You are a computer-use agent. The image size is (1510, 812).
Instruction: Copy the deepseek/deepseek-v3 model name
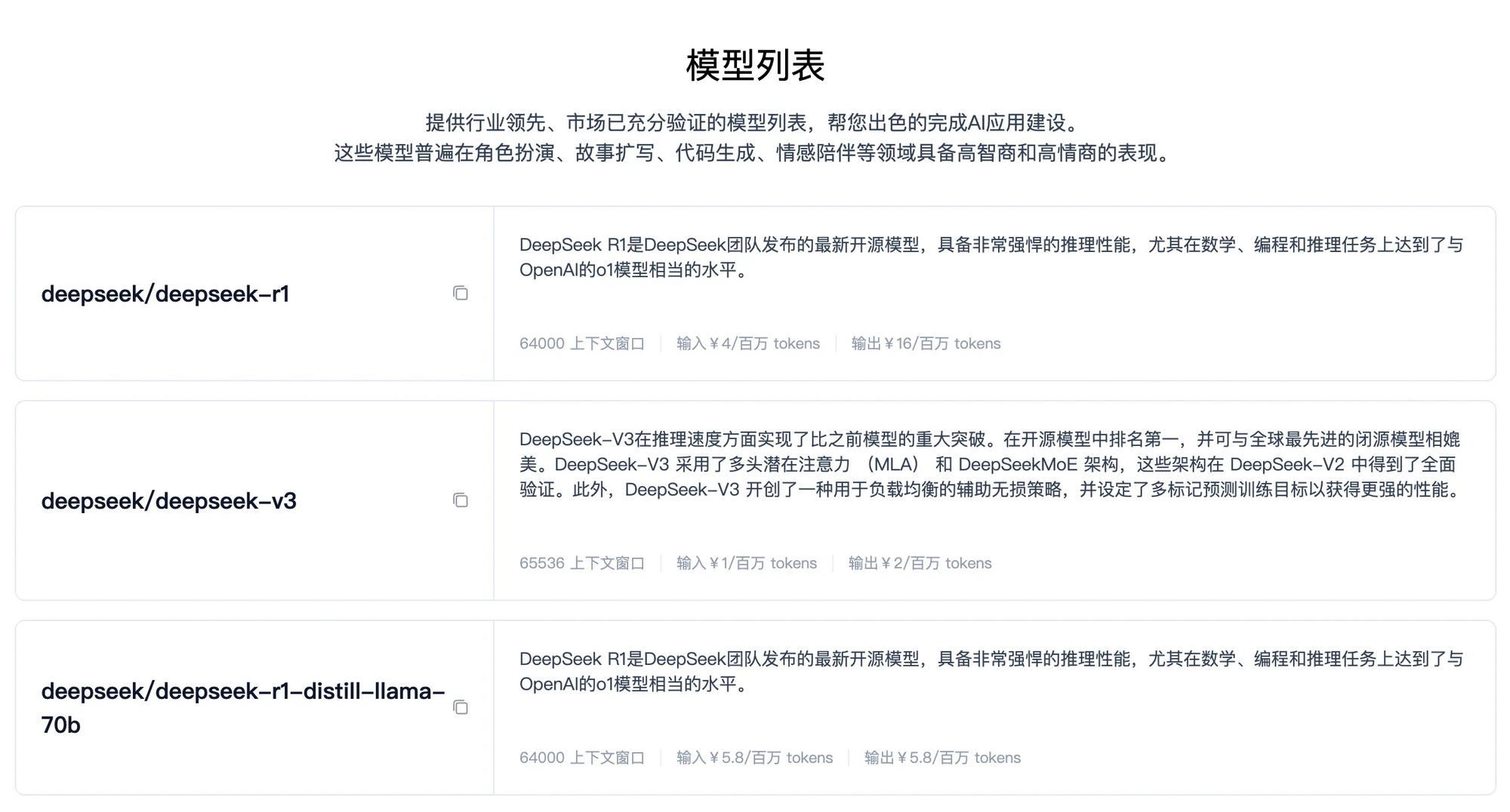pyautogui.click(x=460, y=500)
